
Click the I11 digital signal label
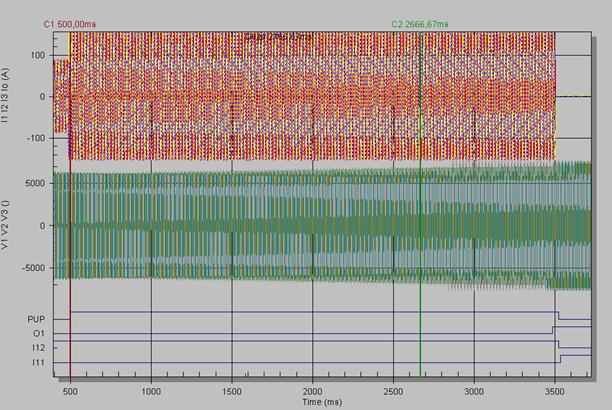tap(38, 362)
